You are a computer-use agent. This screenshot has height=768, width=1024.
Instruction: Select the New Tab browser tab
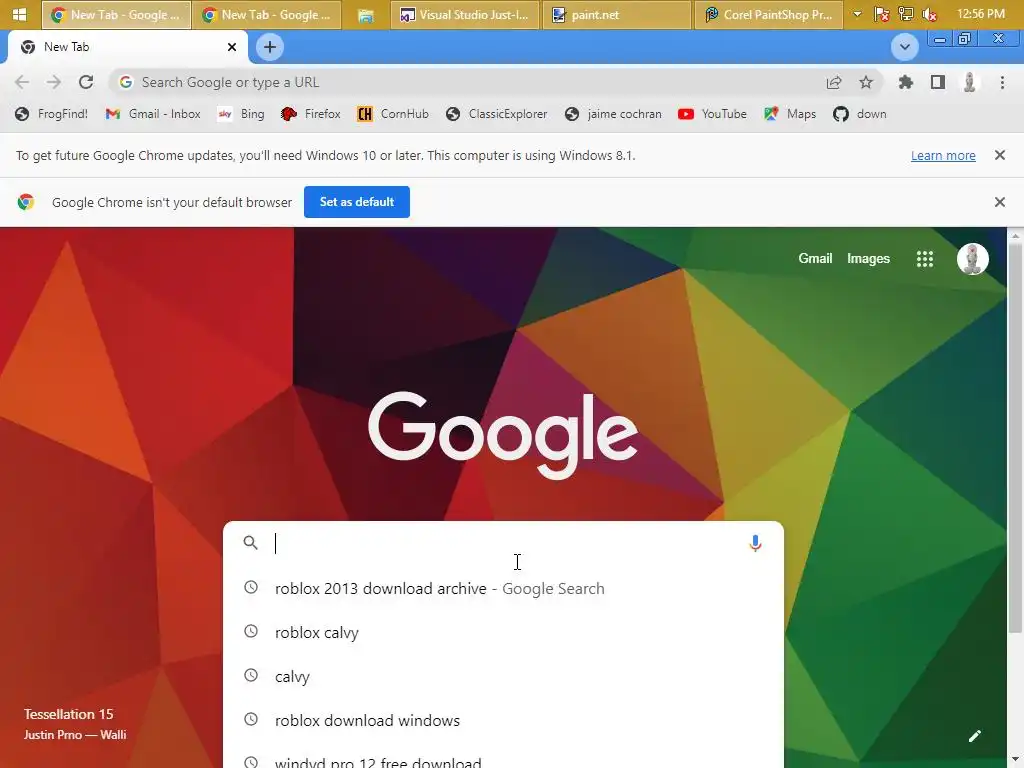pyautogui.click(x=127, y=47)
